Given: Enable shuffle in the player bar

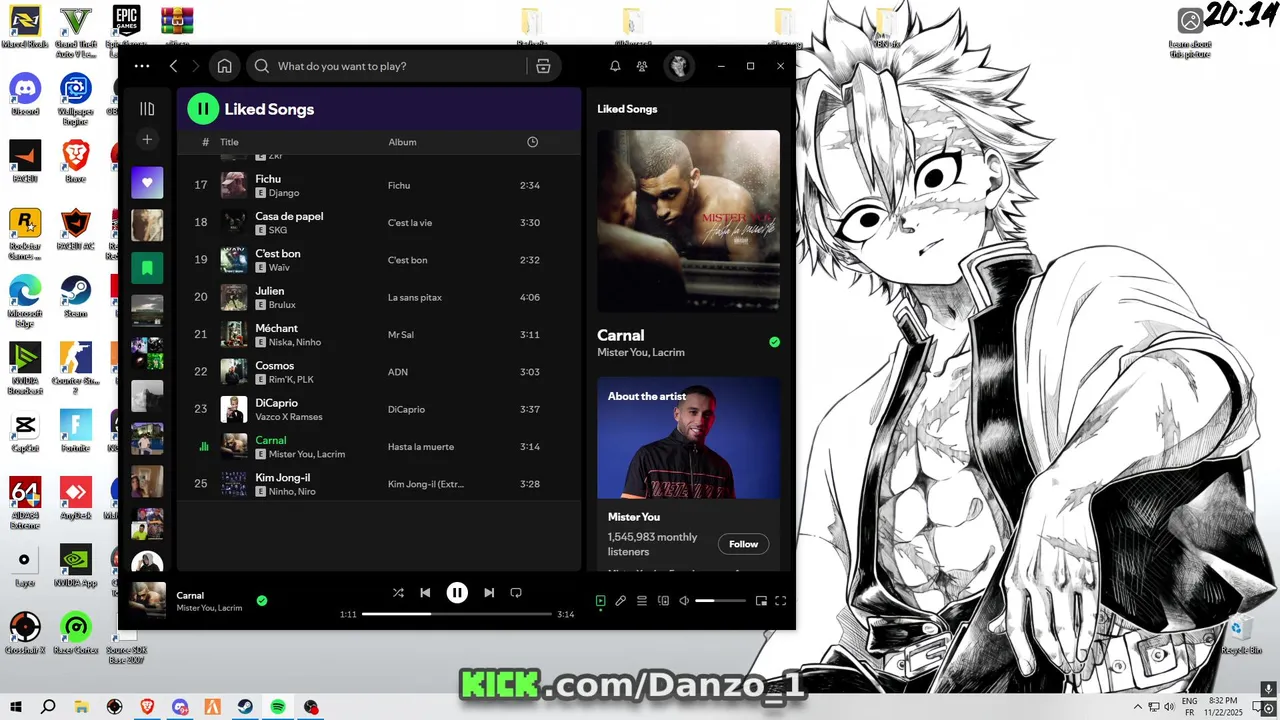Looking at the screenshot, I should 398,593.
